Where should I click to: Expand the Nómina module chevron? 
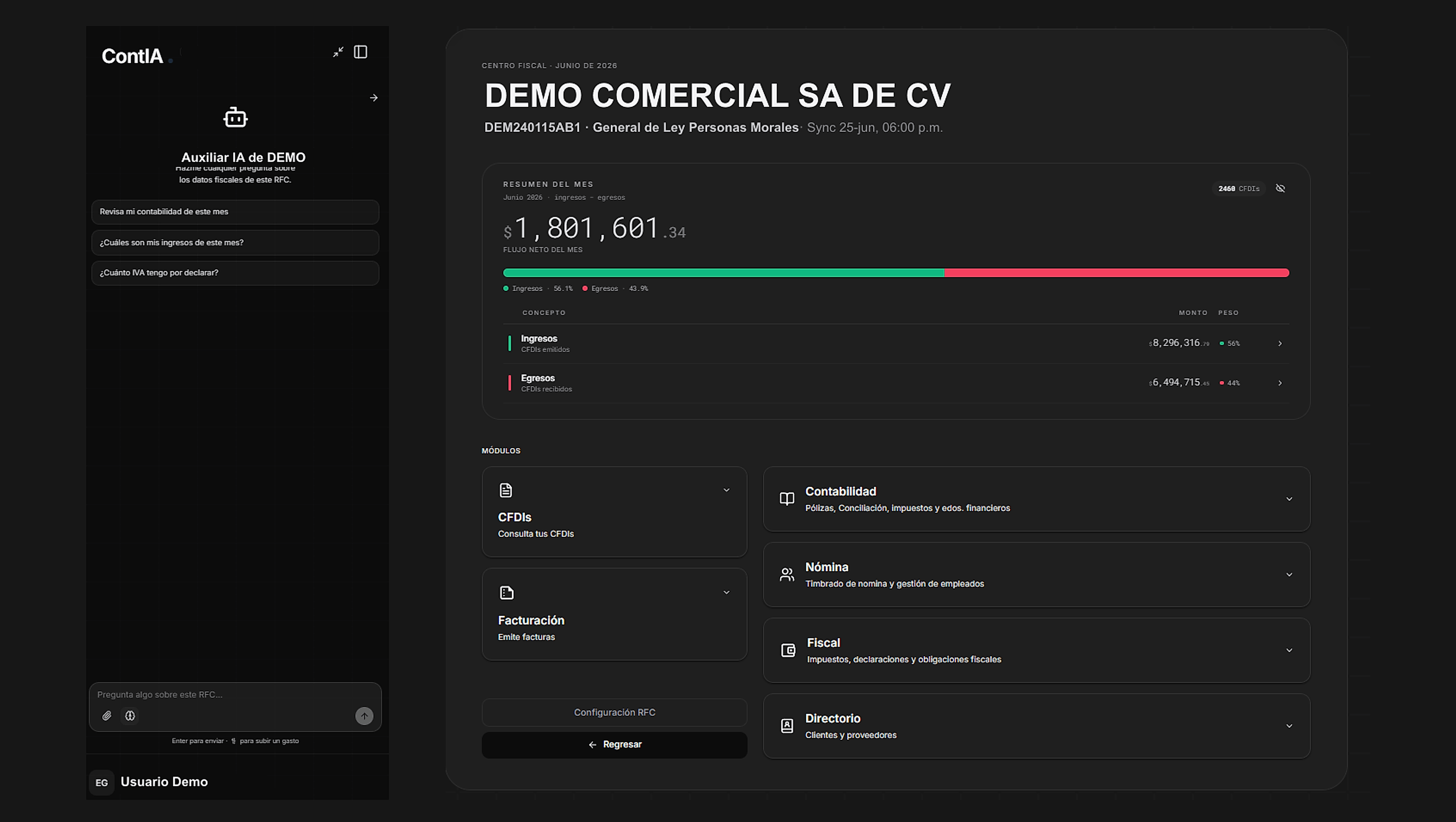click(1289, 574)
